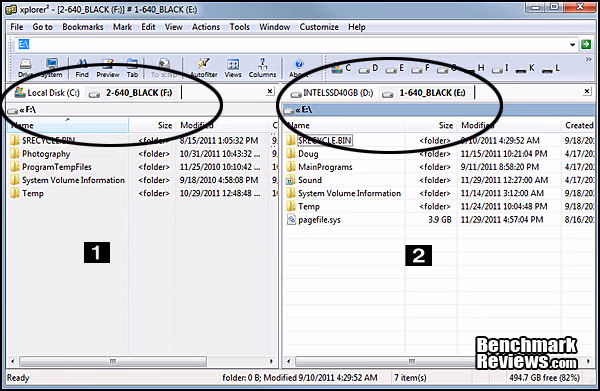Image resolution: width=600 pixels, height=391 pixels.
Task: Switch to the INTELSSD40GB (D:) tab
Action: (x=331, y=93)
